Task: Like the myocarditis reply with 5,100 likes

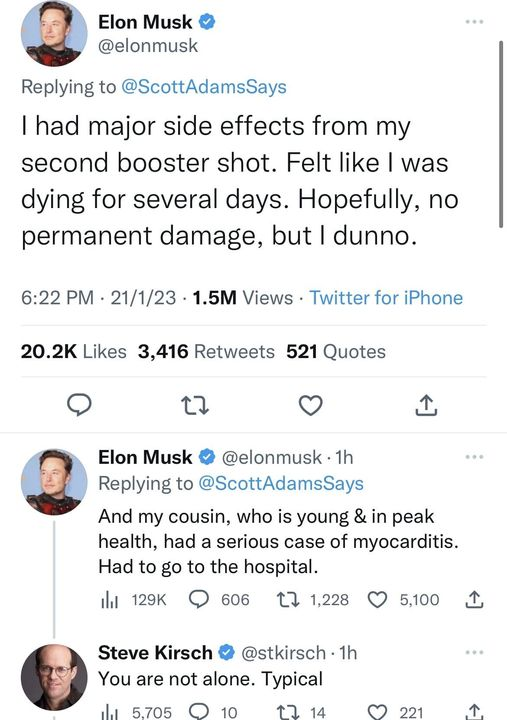Action: [x=377, y=600]
